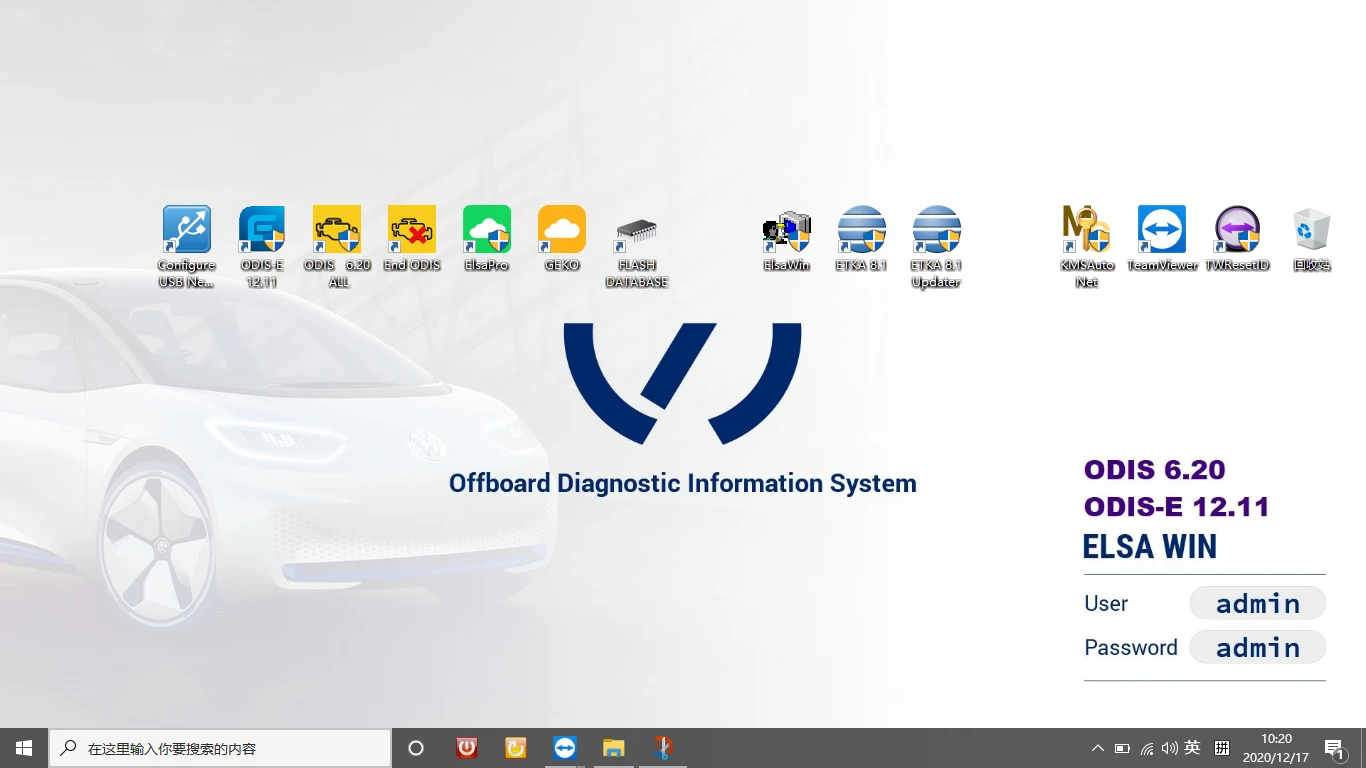The height and width of the screenshot is (768, 1366).
Task: Click the Recycle Bin icon
Action: (x=1312, y=238)
